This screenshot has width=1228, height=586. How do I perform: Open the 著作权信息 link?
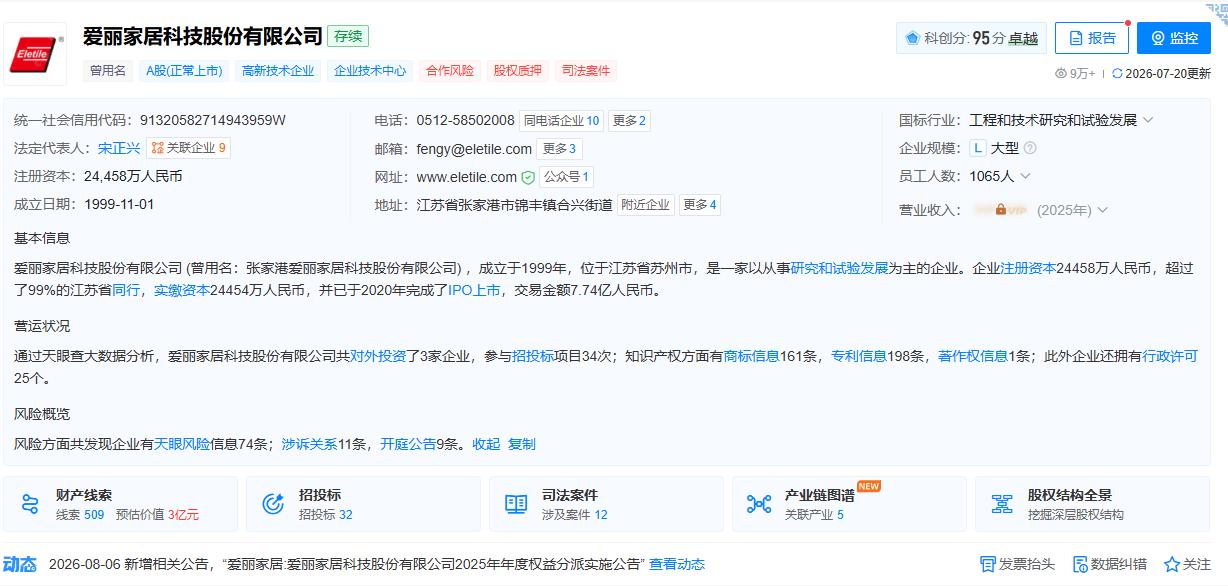pyautogui.click(x=973, y=356)
